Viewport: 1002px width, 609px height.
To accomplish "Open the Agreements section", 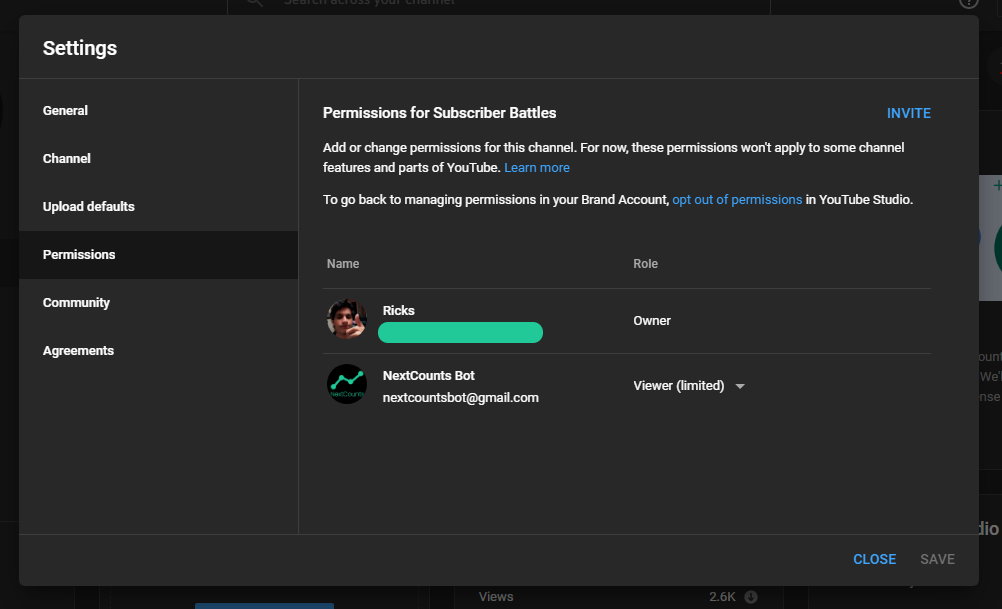I will point(158,350).
